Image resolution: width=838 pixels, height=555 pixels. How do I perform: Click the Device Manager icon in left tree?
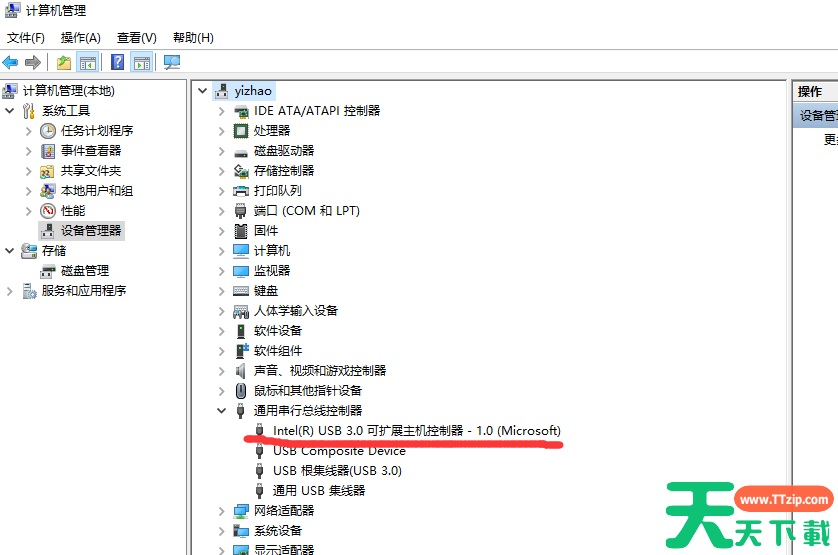(48, 231)
